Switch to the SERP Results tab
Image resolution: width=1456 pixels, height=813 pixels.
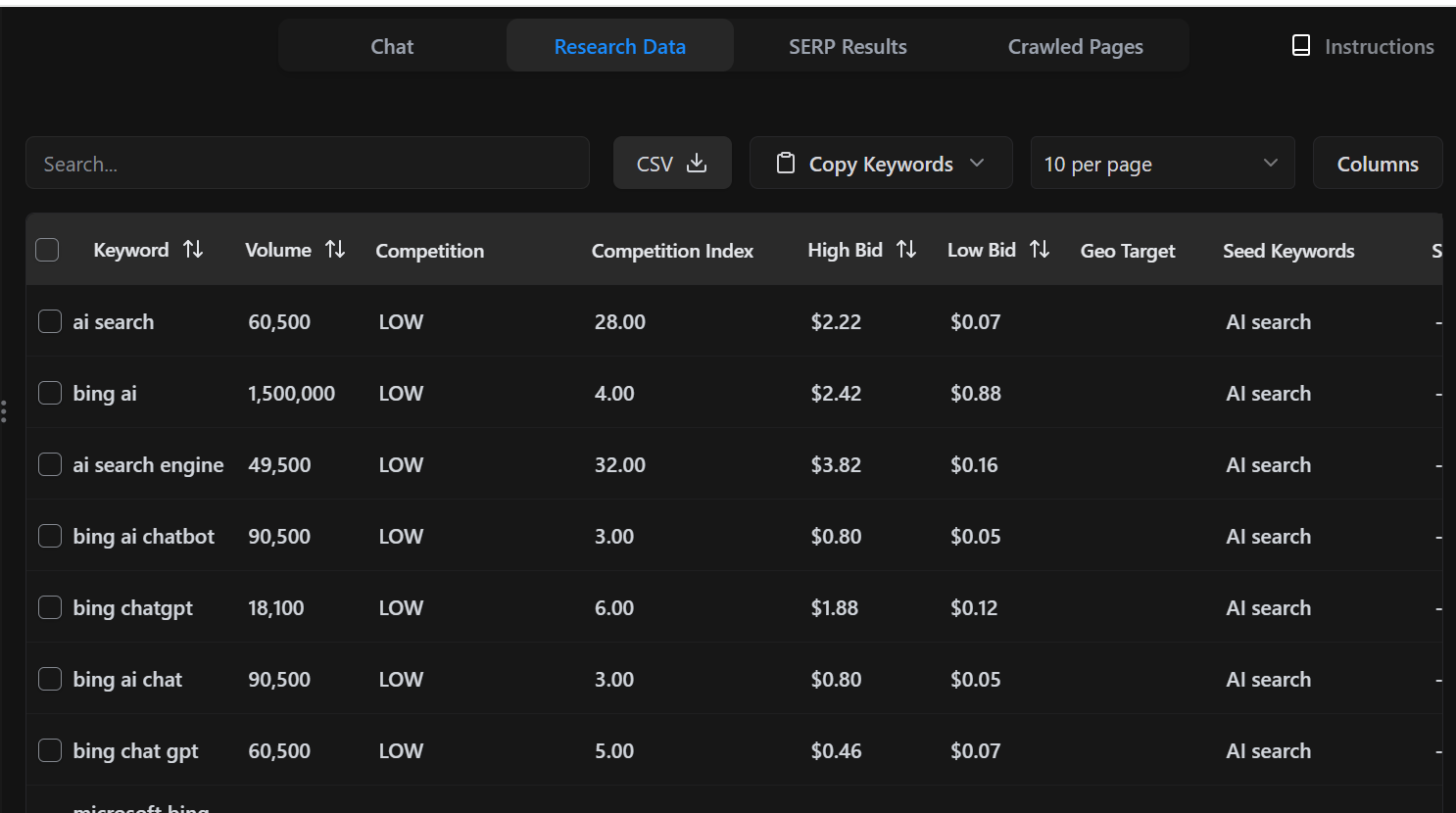pyautogui.click(x=848, y=45)
